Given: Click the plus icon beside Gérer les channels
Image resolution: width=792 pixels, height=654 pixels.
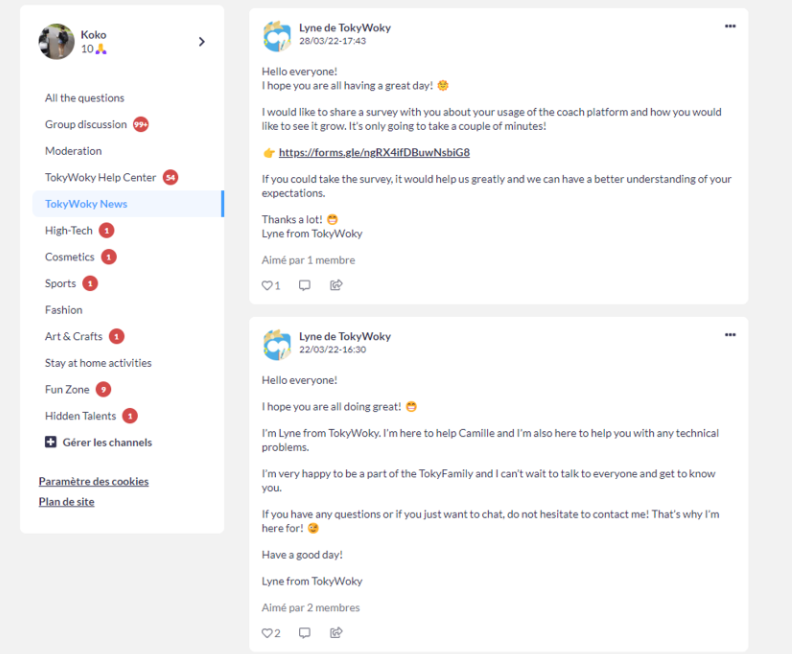Looking at the screenshot, I should click(51, 442).
